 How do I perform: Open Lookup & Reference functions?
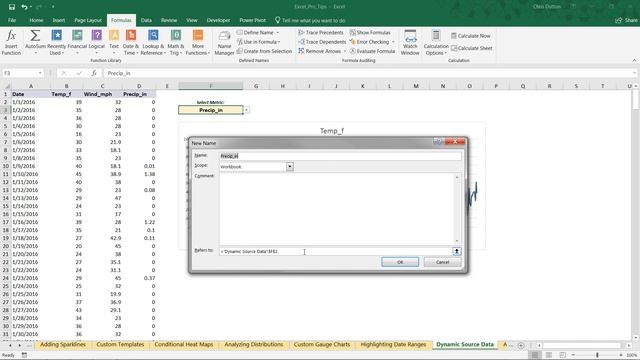pyautogui.click(x=153, y=42)
